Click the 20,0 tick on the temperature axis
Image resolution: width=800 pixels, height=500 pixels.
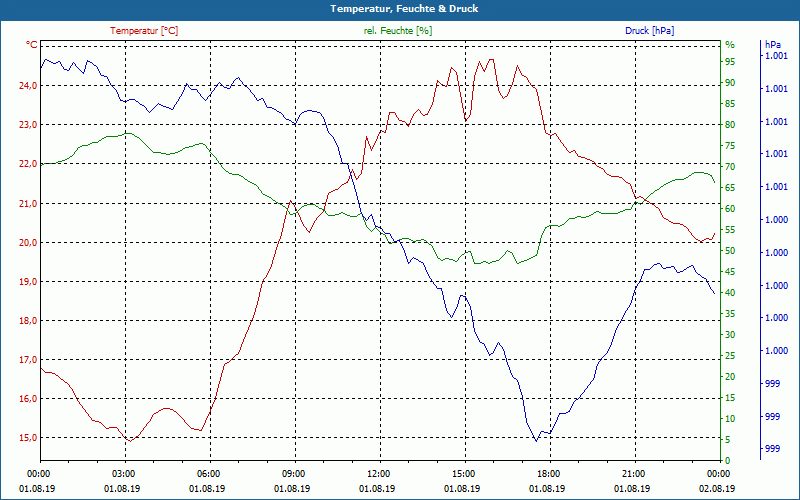point(28,242)
